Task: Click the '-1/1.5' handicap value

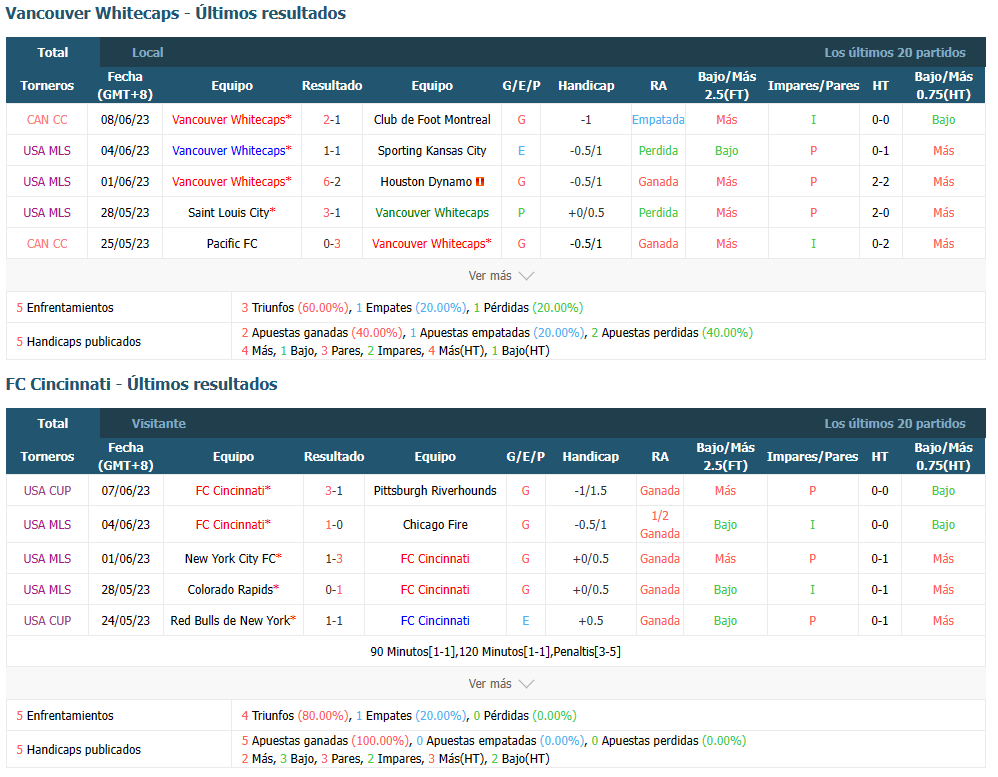Action: 591,491
